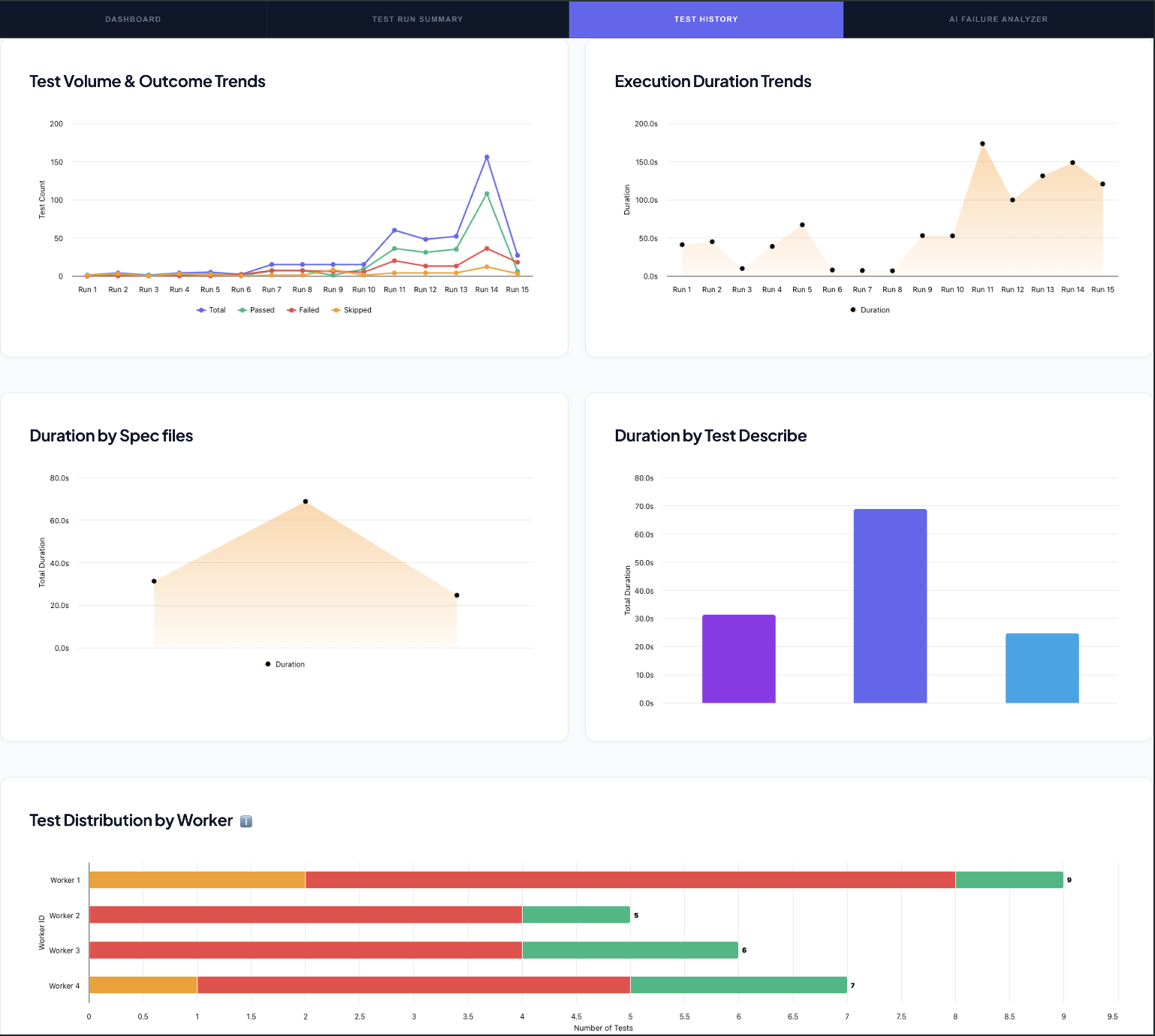Switch to the Dashboard tab
The height and width of the screenshot is (1036, 1155).
[133, 20]
